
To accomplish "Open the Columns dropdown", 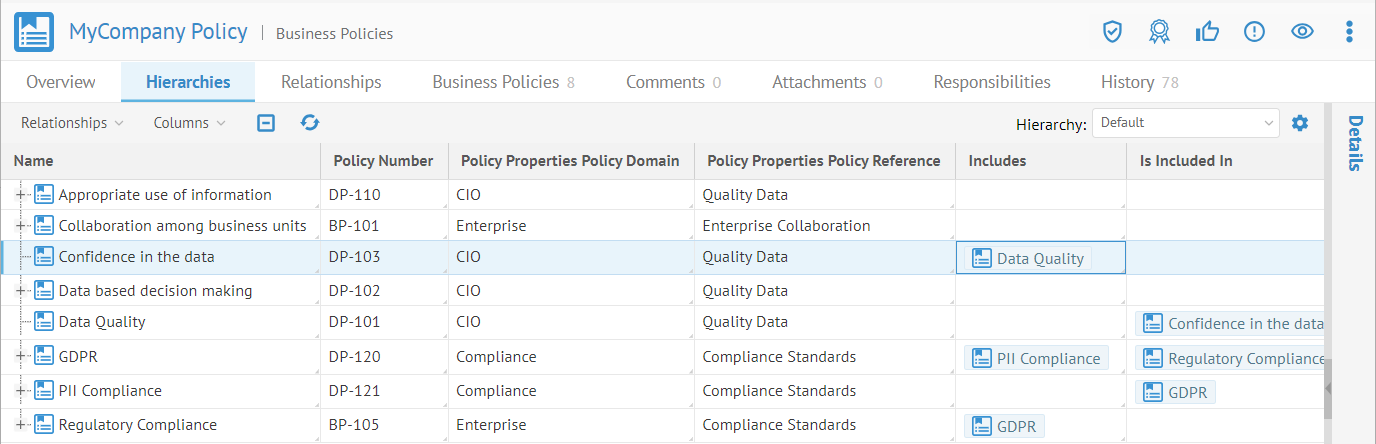I will coord(189,123).
